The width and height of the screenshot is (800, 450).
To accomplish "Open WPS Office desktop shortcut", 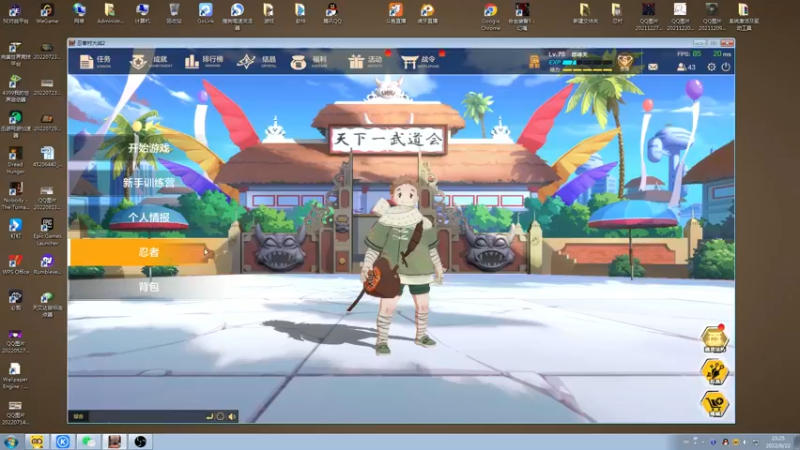I will [x=15, y=265].
